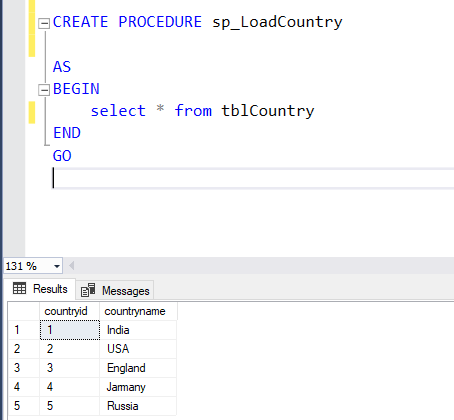Click the select keyword in the query
The width and height of the screenshot is (454, 420).
tap(118, 111)
